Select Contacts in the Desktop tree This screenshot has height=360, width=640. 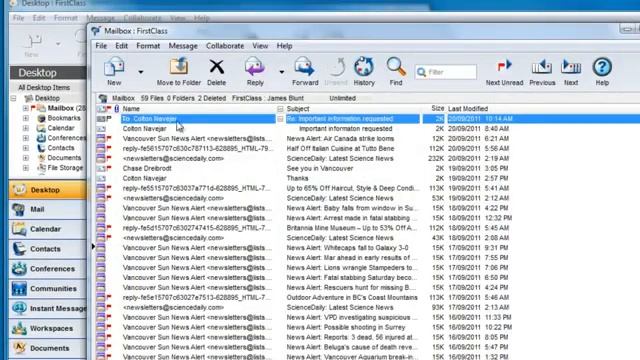point(61,148)
